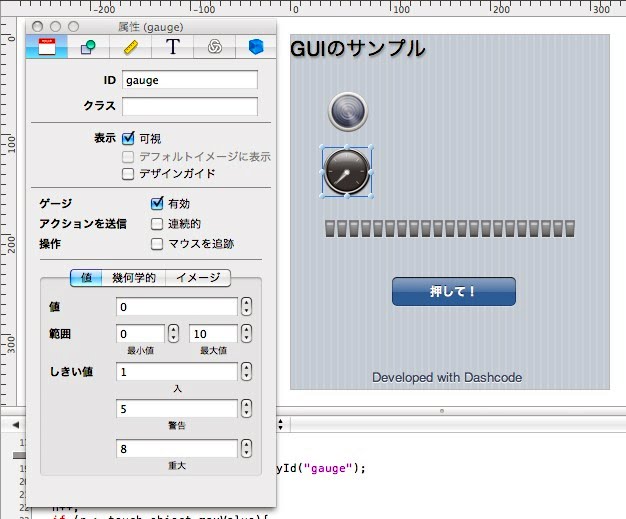Select the activity indicator icon on canvas
This screenshot has height=519, width=626.
point(348,111)
